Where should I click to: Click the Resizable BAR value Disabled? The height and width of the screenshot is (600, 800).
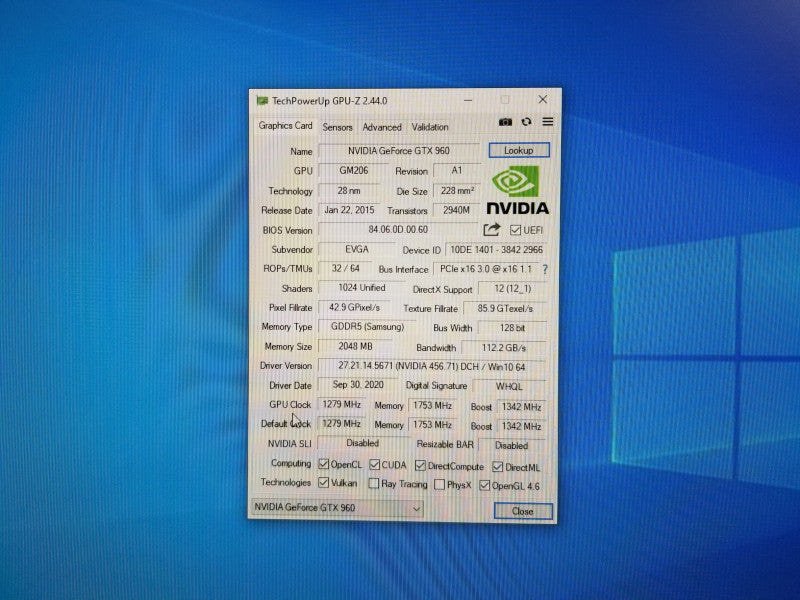click(512, 445)
